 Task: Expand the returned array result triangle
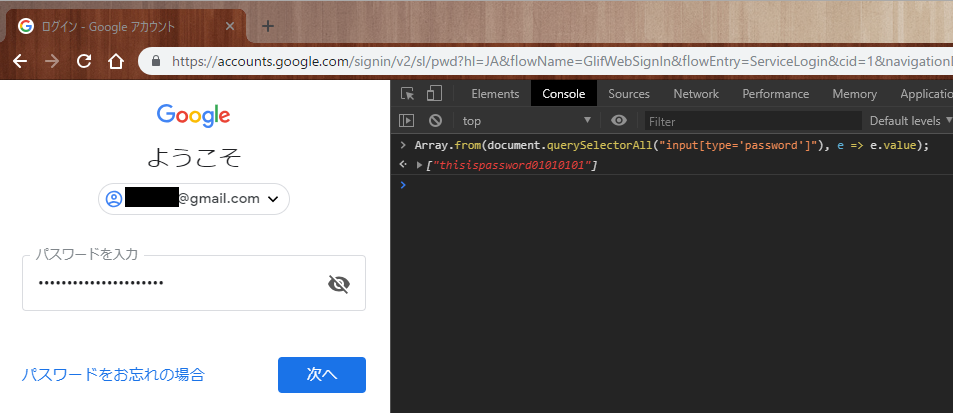pos(420,165)
